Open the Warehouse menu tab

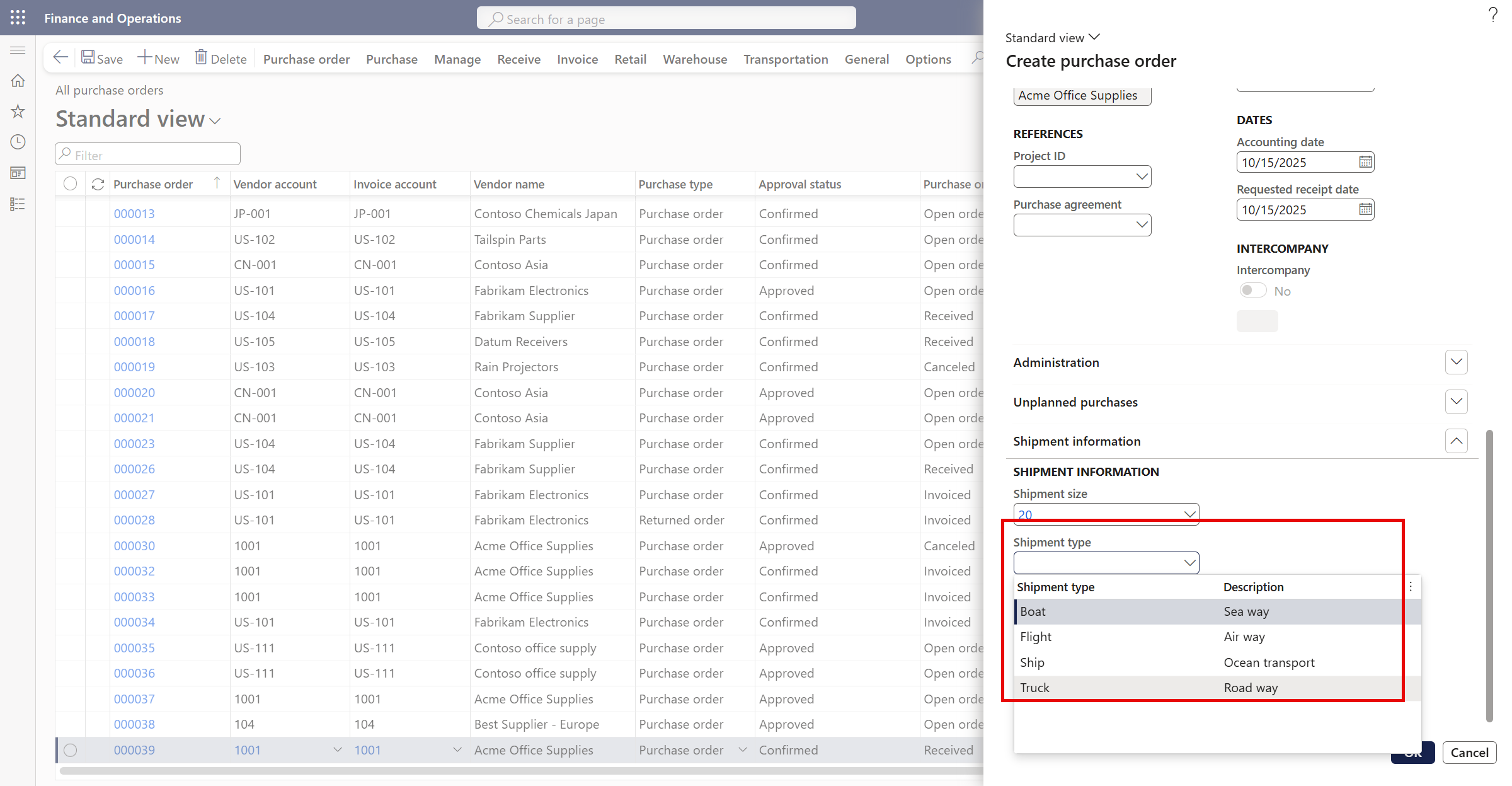click(695, 59)
